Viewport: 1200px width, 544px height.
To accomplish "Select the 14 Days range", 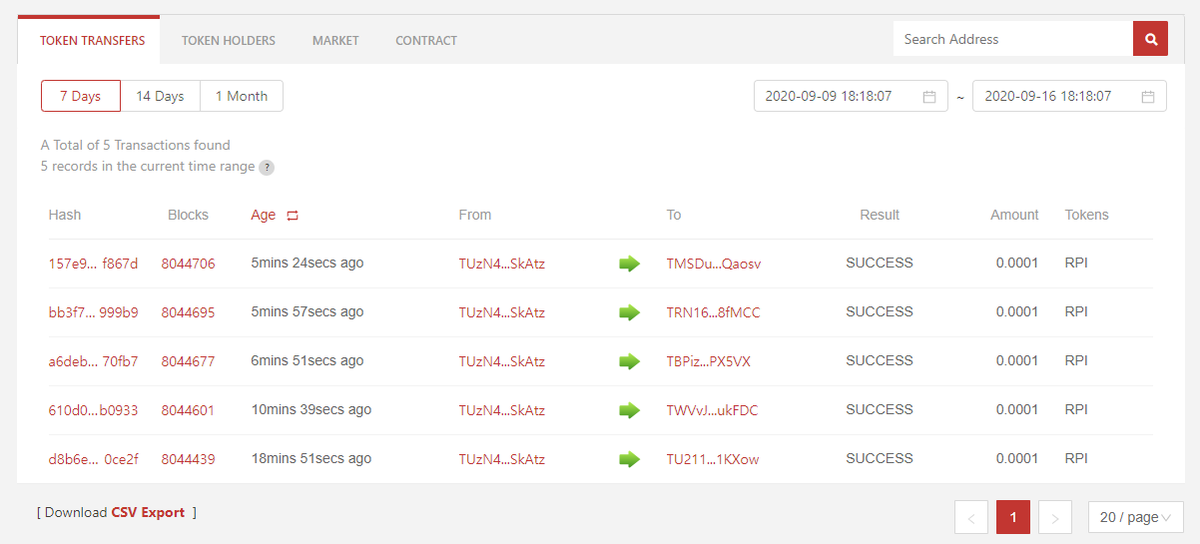I will pos(160,96).
